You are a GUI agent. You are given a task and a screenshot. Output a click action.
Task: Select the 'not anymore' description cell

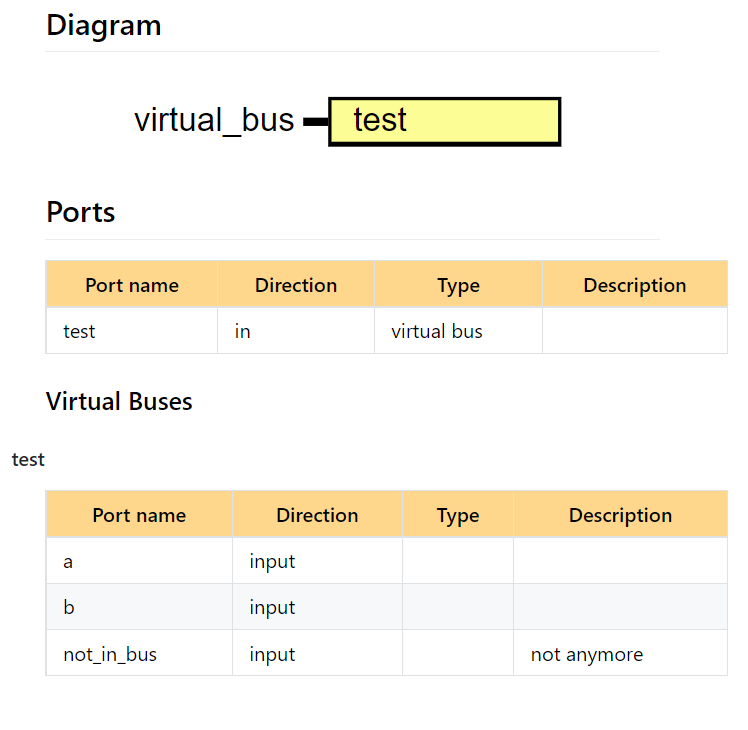pos(621,653)
